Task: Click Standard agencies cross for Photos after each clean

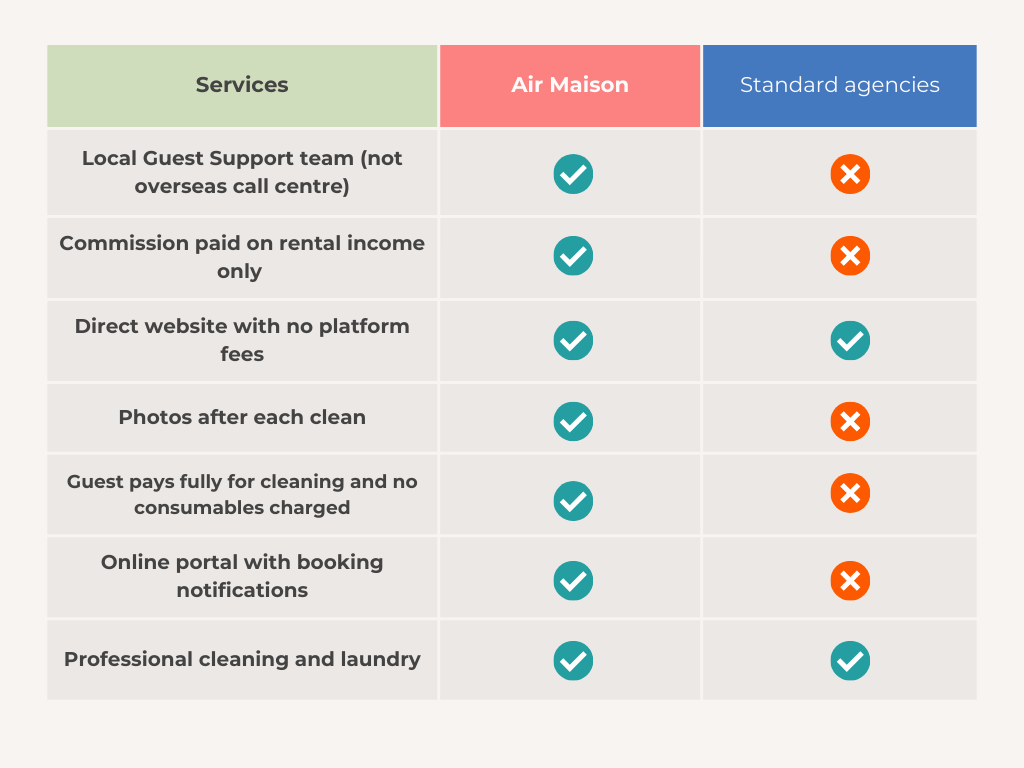Action: pyautogui.click(x=850, y=421)
